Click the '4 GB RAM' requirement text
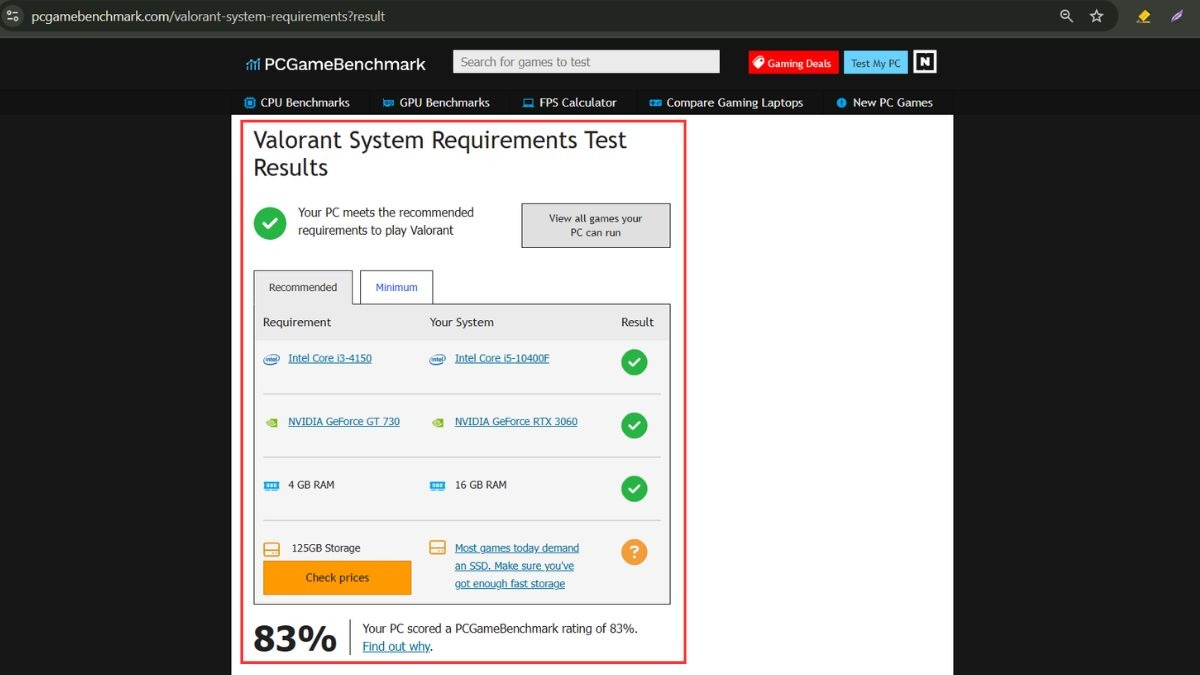The image size is (1200, 675). 311,485
